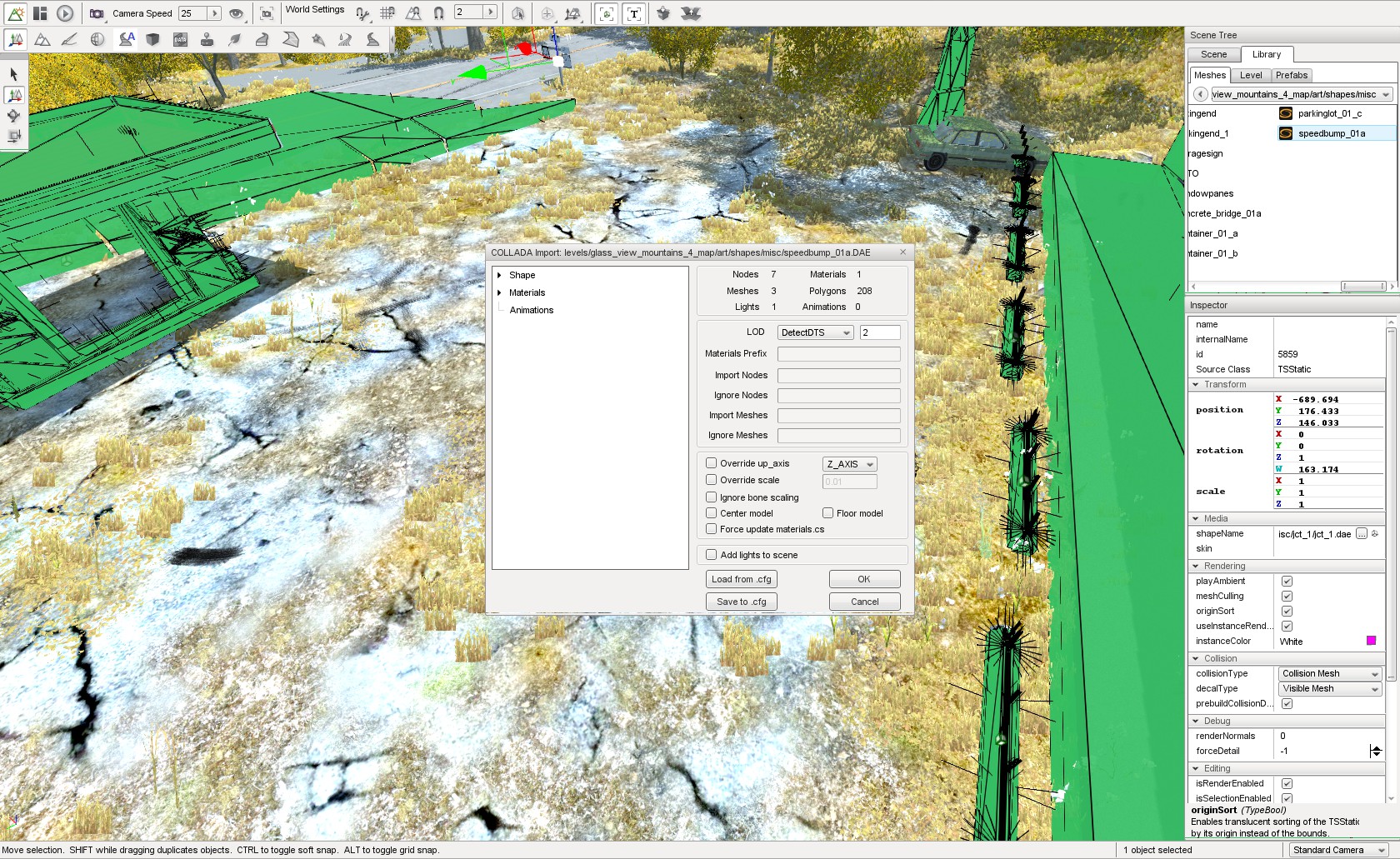Click the shapeName browse ellipsis button

[1361, 534]
